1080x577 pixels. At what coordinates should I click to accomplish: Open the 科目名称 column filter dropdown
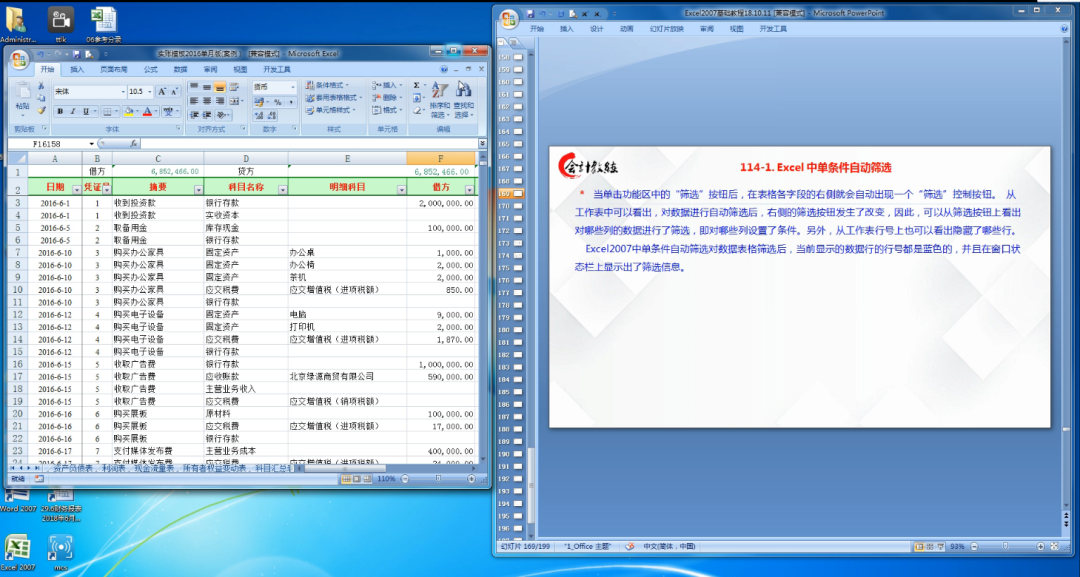click(x=282, y=189)
